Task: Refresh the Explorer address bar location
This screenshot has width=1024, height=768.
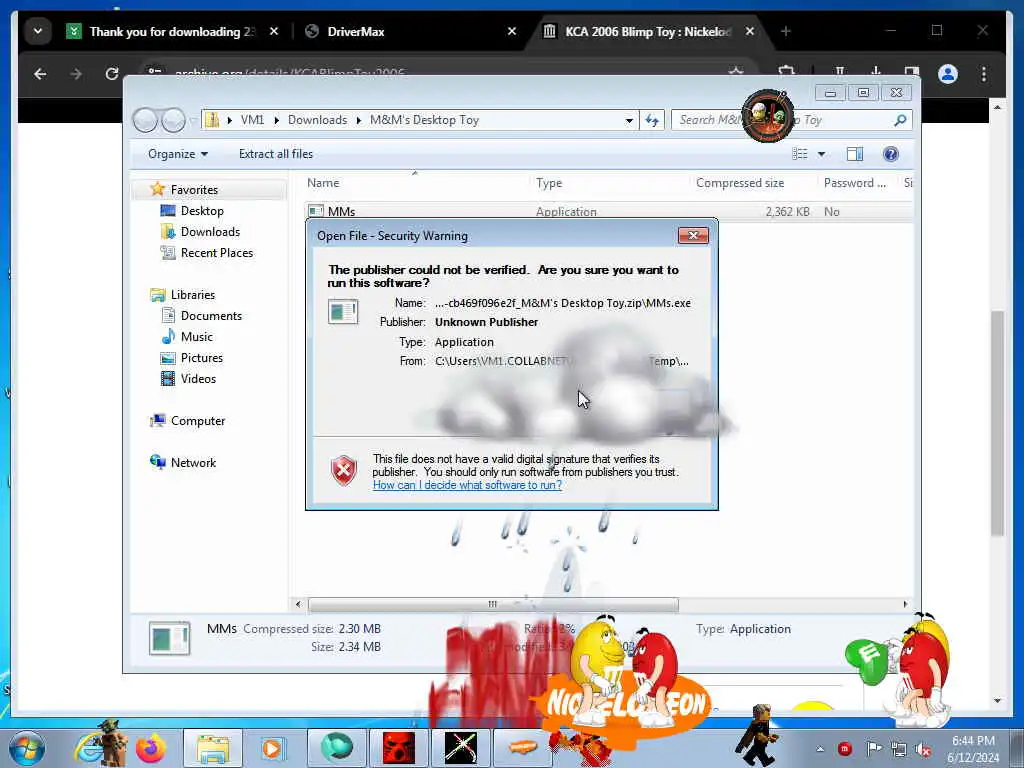Action: [x=652, y=120]
